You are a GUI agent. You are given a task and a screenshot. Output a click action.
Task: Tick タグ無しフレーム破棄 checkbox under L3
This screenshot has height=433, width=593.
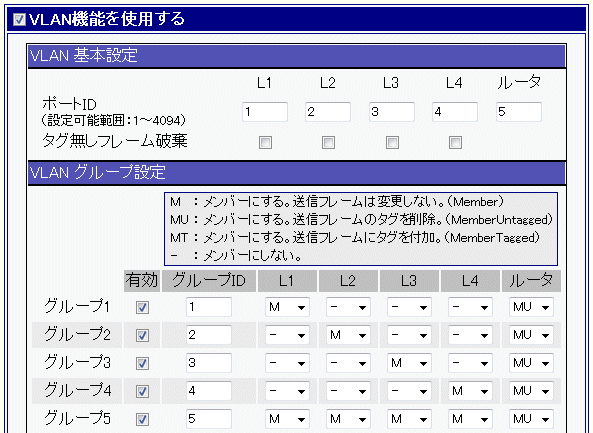tap(392, 143)
